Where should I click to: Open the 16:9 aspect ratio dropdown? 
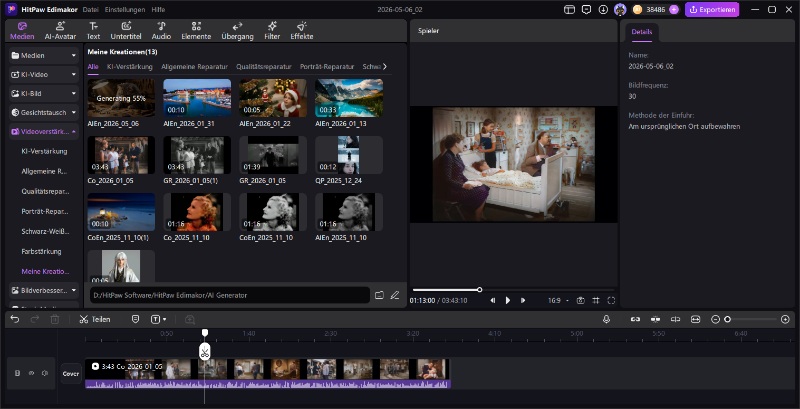[x=558, y=300]
